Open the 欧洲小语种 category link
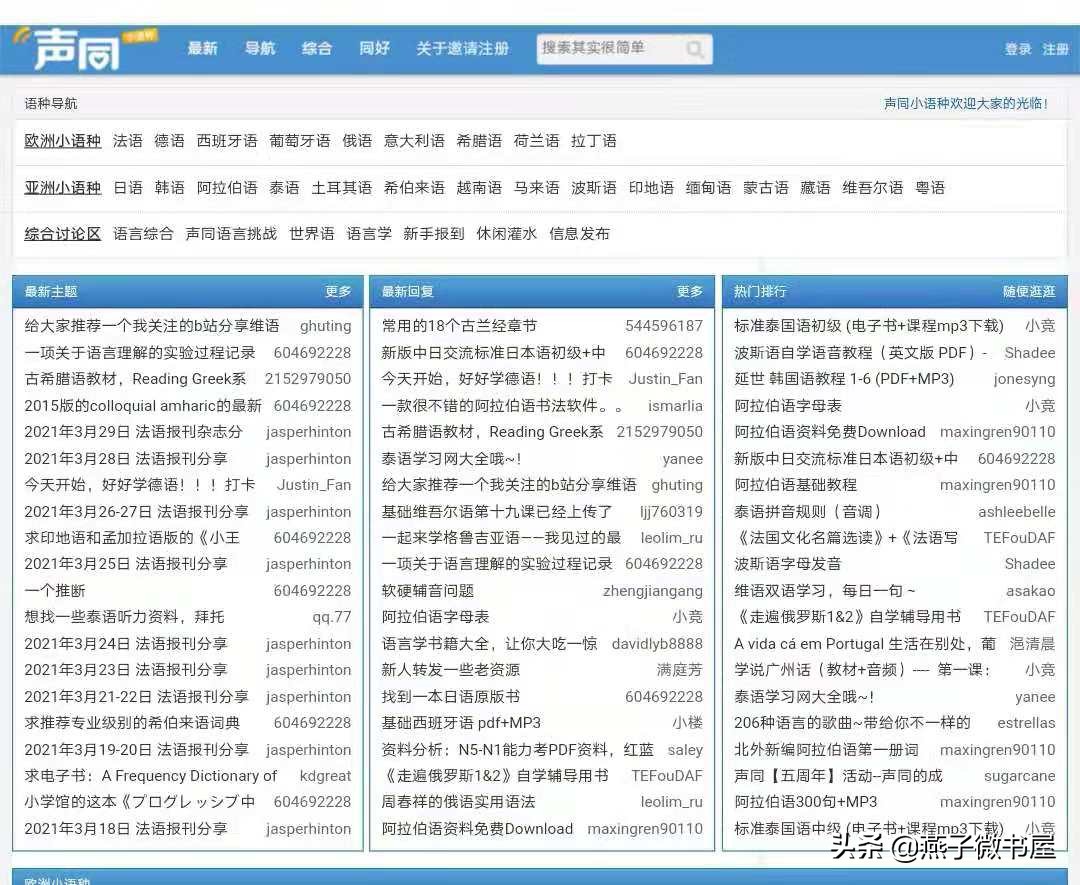The height and width of the screenshot is (885, 1080). 61,141
